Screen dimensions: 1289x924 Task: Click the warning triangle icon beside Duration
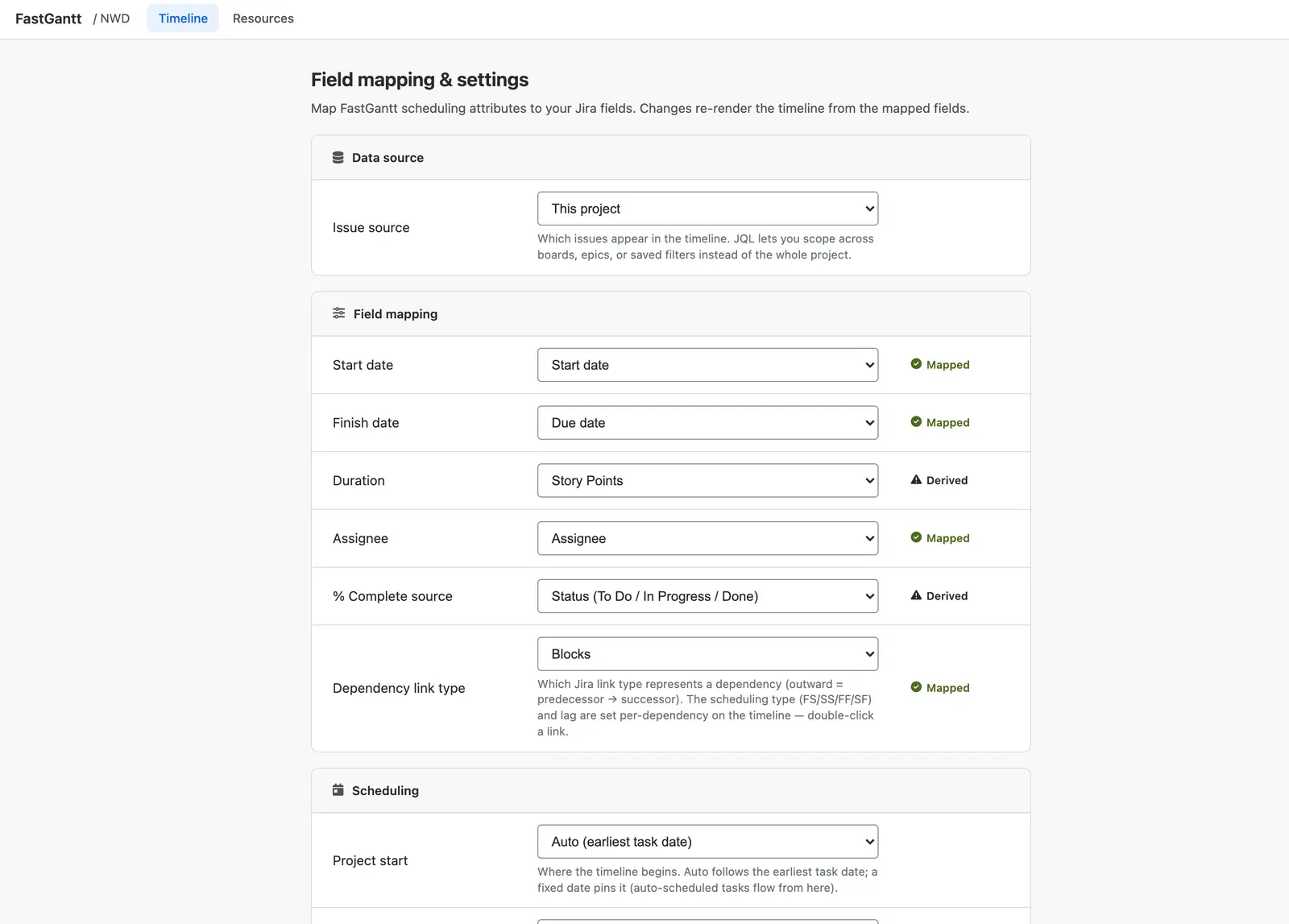pyautogui.click(x=916, y=480)
